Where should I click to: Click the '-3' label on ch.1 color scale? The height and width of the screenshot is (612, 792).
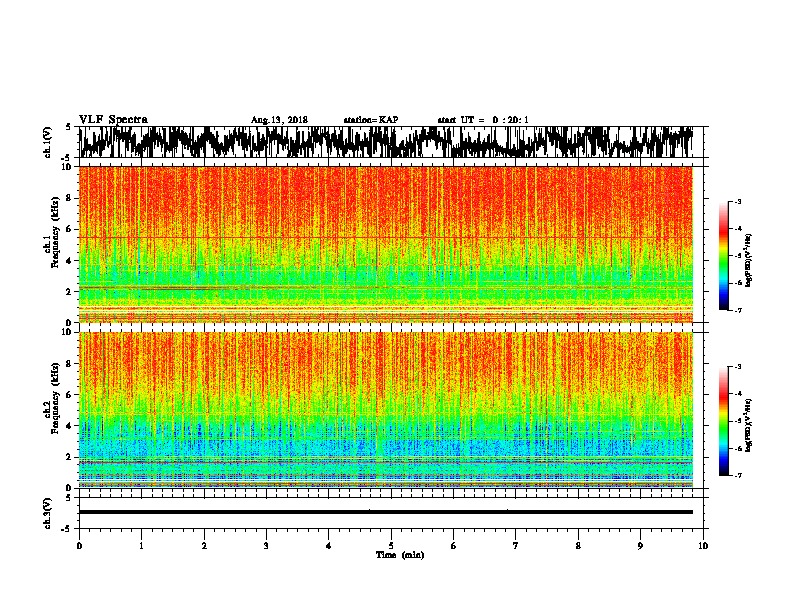tap(737, 202)
